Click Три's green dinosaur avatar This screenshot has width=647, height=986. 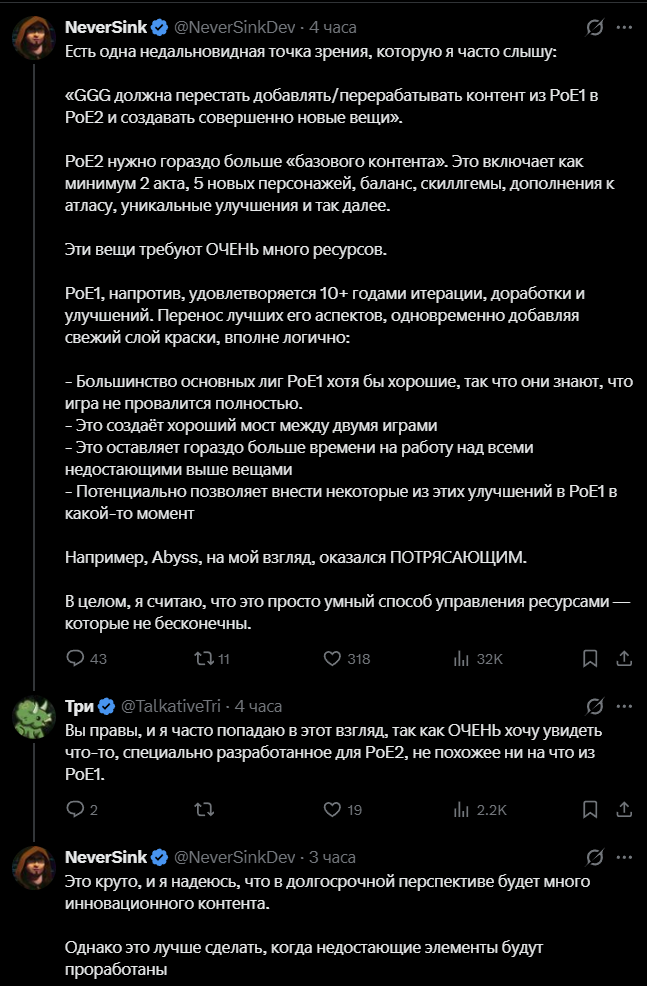(34, 717)
